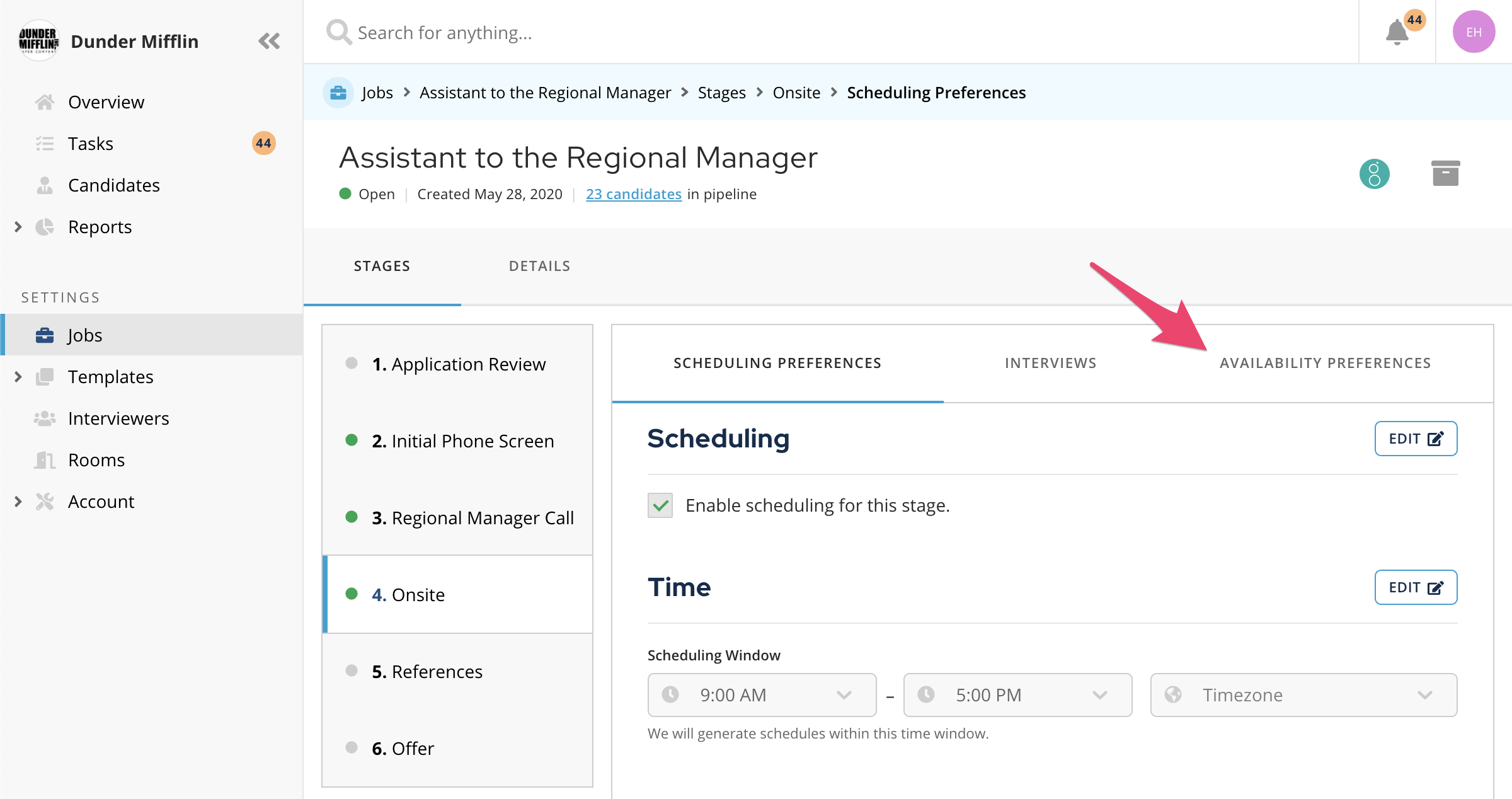Click the Tasks list icon
The image size is (1512, 799).
pyautogui.click(x=45, y=144)
